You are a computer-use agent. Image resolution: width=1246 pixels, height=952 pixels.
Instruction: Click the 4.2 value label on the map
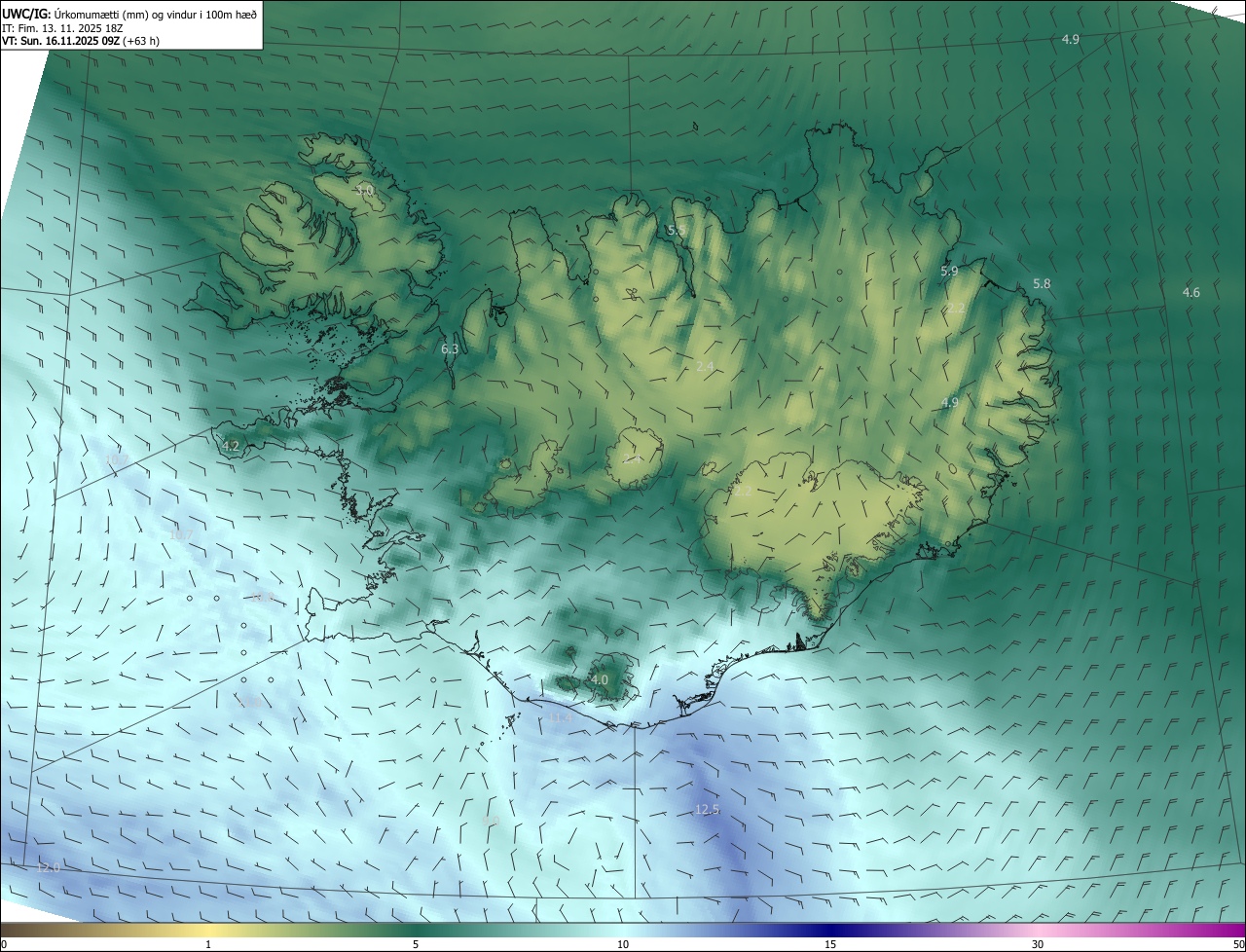(x=231, y=447)
